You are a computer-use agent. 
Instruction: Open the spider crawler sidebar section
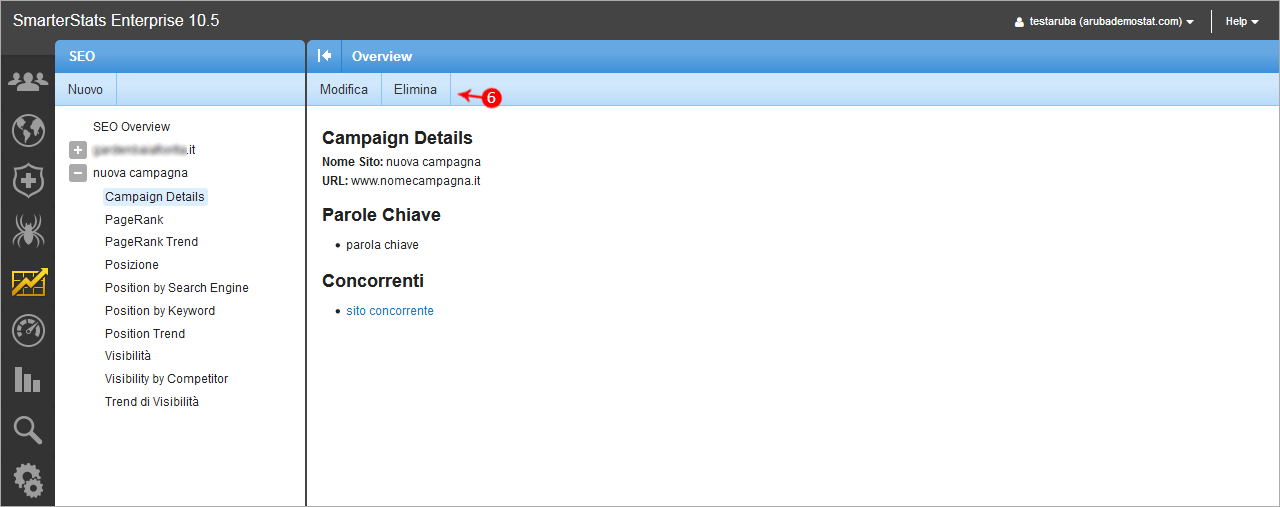tap(28, 231)
